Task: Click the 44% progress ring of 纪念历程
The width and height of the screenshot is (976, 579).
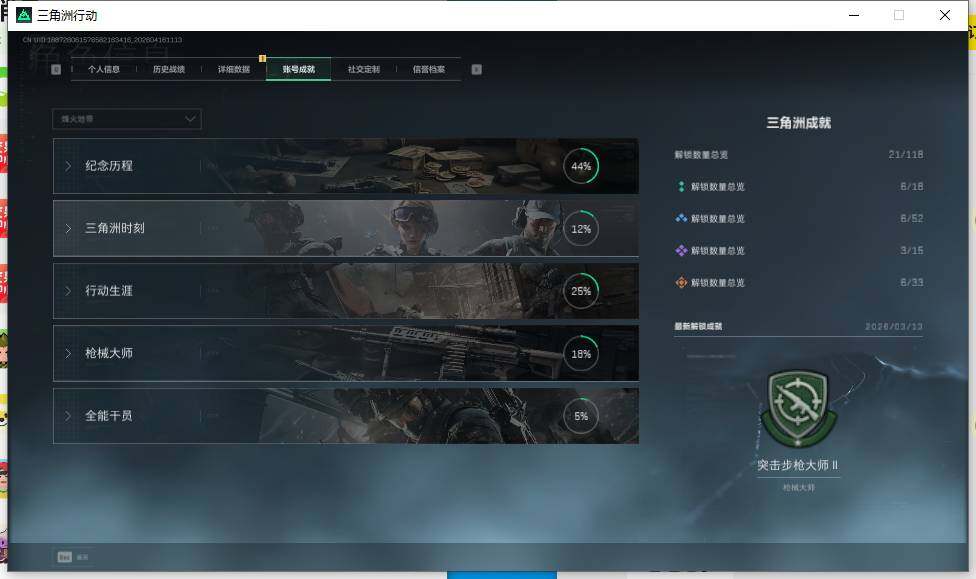Action: [x=581, y=166]
